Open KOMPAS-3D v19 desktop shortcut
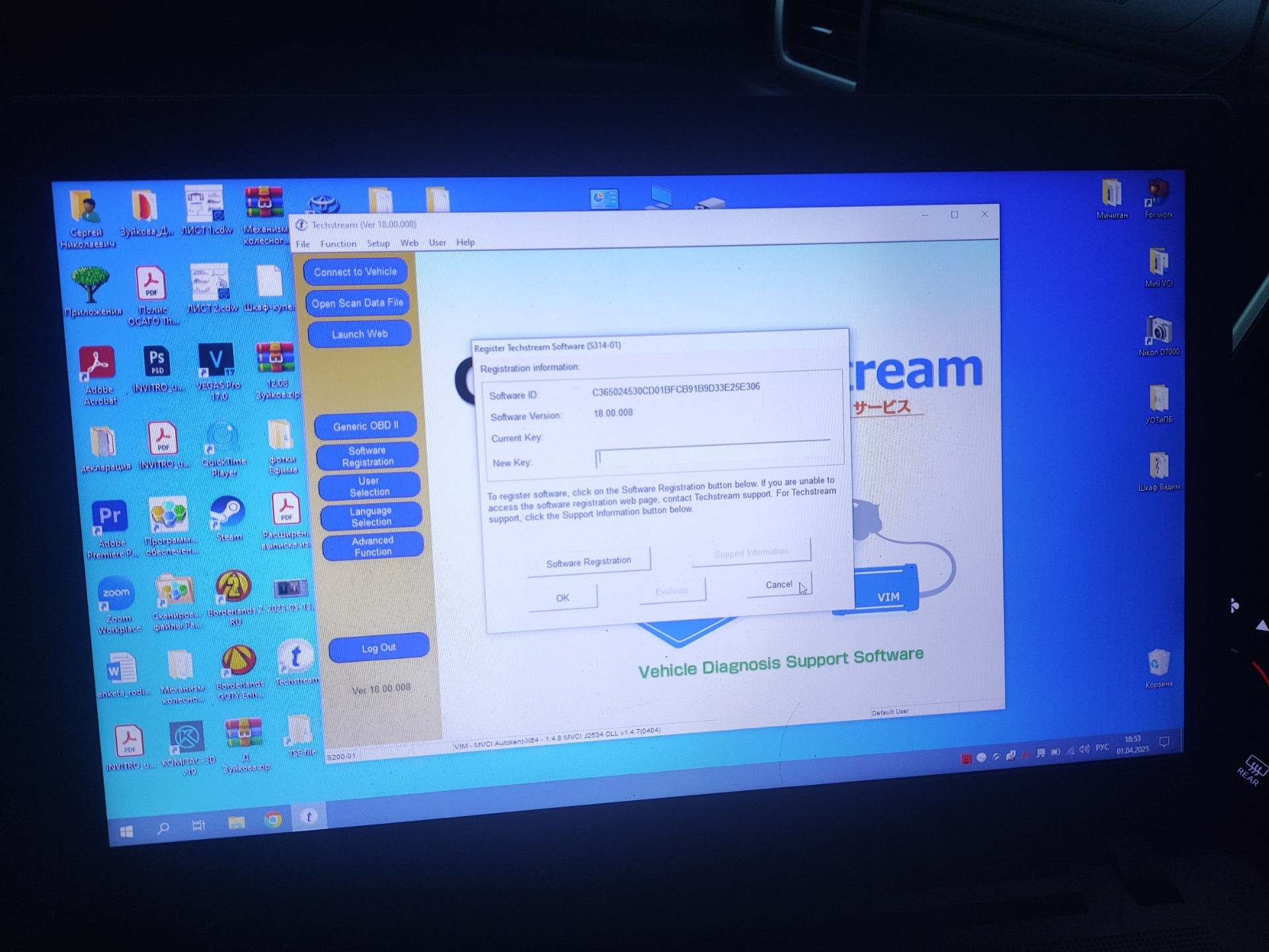Screen dimensions: 1269x952 click(186, 737)
